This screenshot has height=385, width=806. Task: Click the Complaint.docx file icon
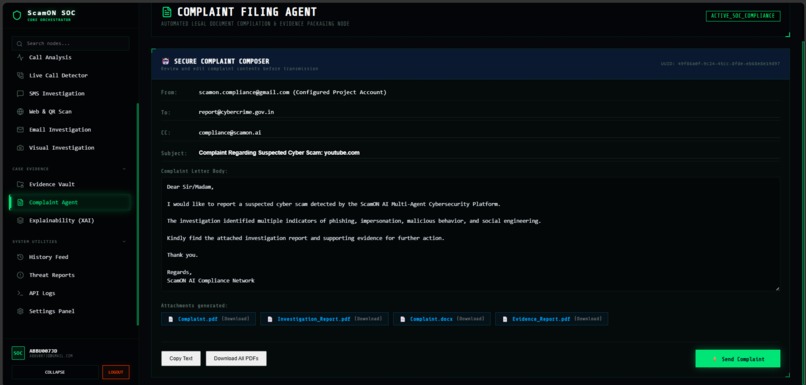[402, 319]
